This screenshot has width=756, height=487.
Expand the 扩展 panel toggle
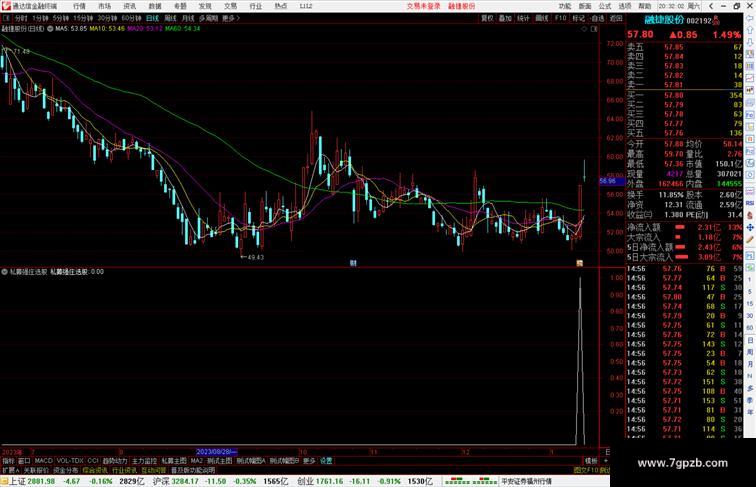point(10,470)
